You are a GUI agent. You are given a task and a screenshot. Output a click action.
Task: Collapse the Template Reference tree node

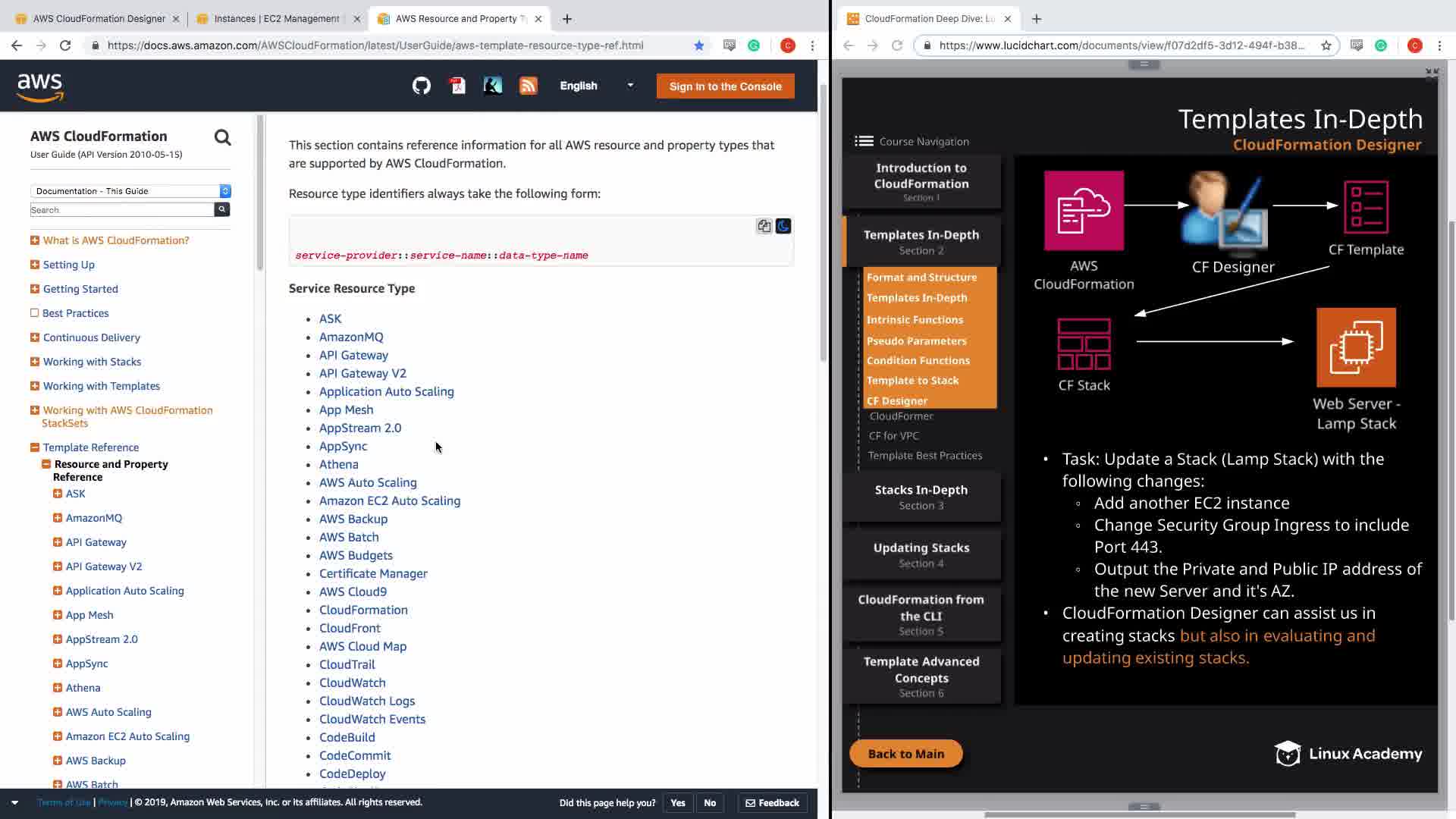click(x=35, y=447)
